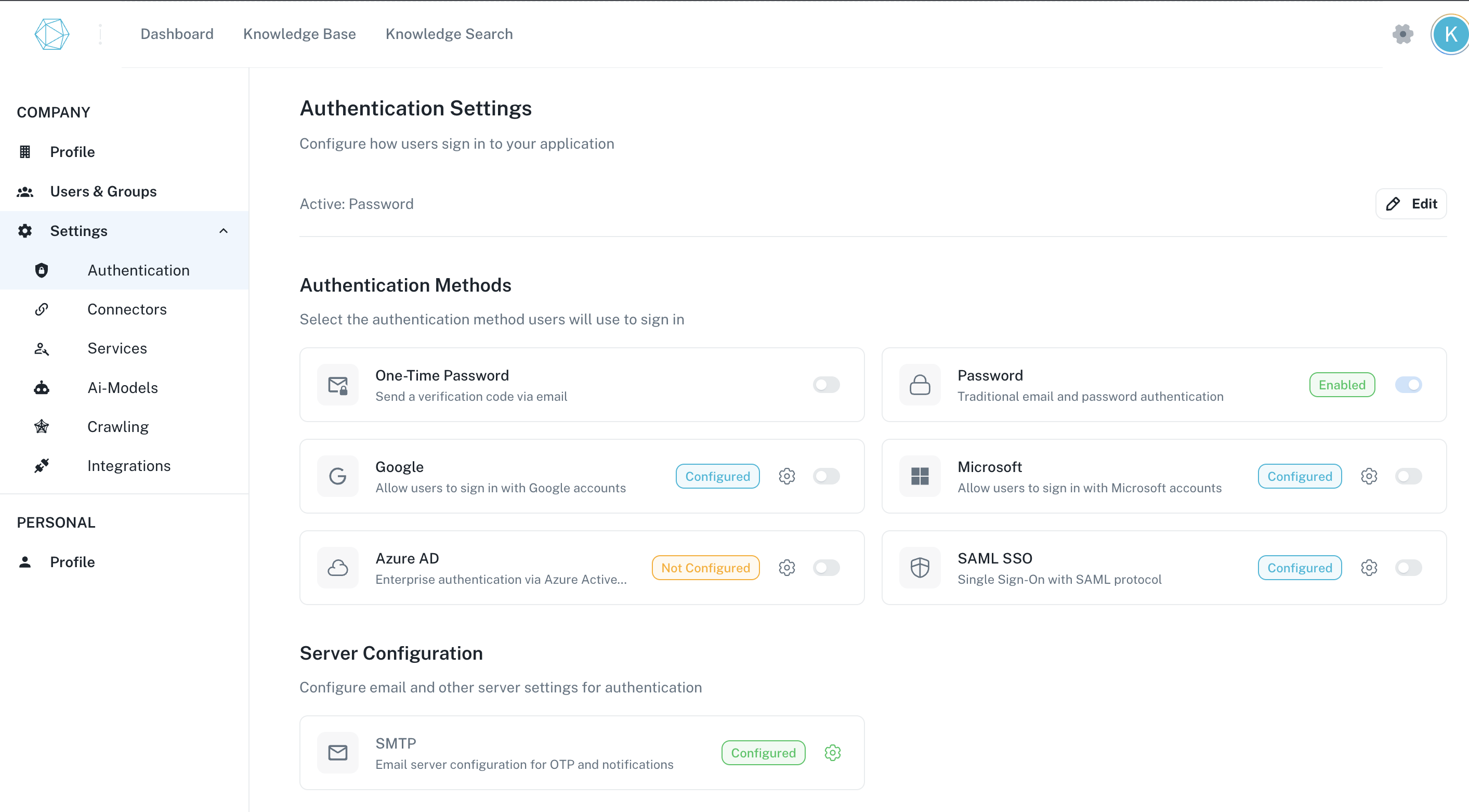
Task: Open the Google settings gear icon
Action: pos(787,476)
